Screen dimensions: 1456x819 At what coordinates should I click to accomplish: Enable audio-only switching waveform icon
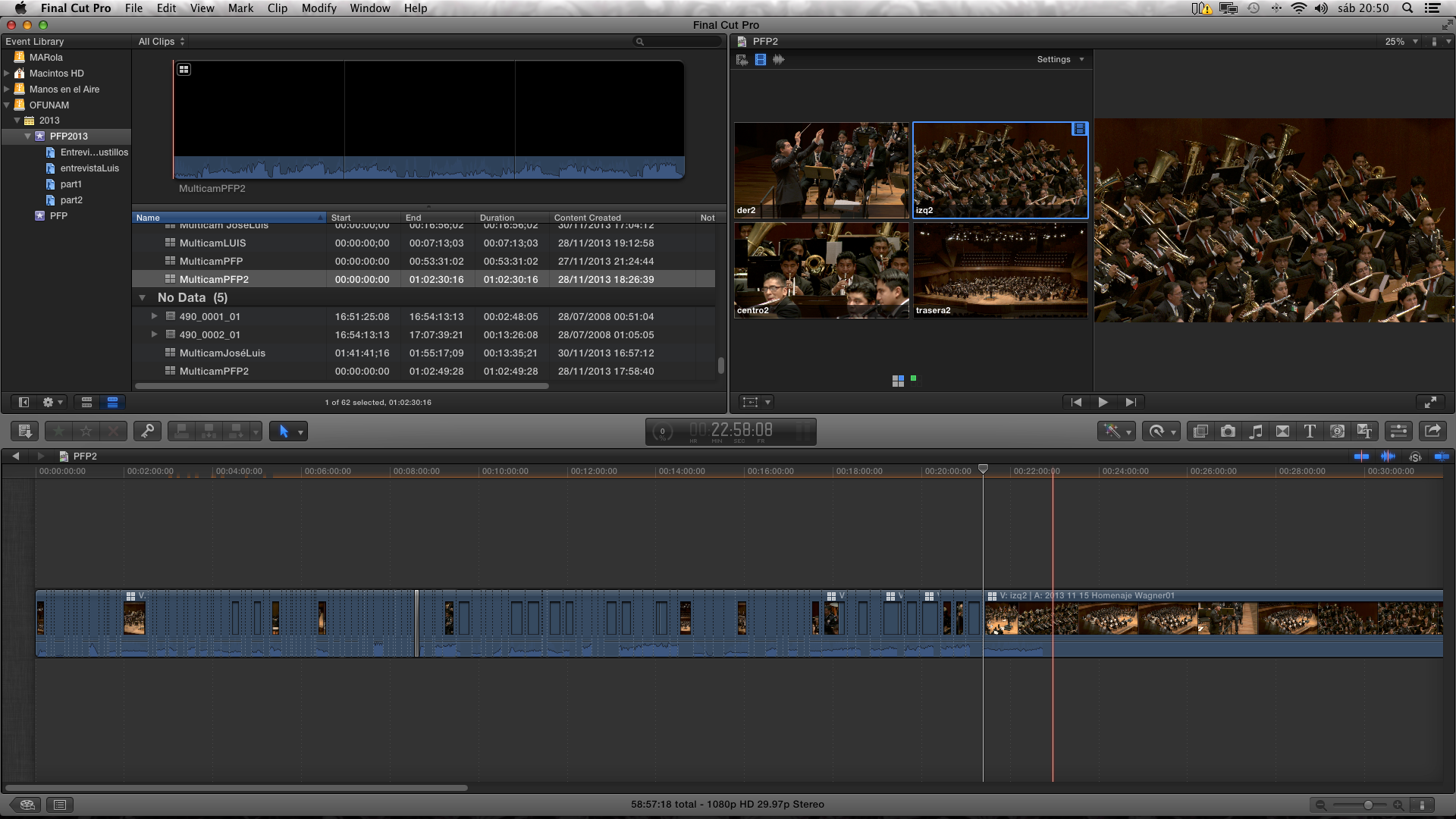779,59
